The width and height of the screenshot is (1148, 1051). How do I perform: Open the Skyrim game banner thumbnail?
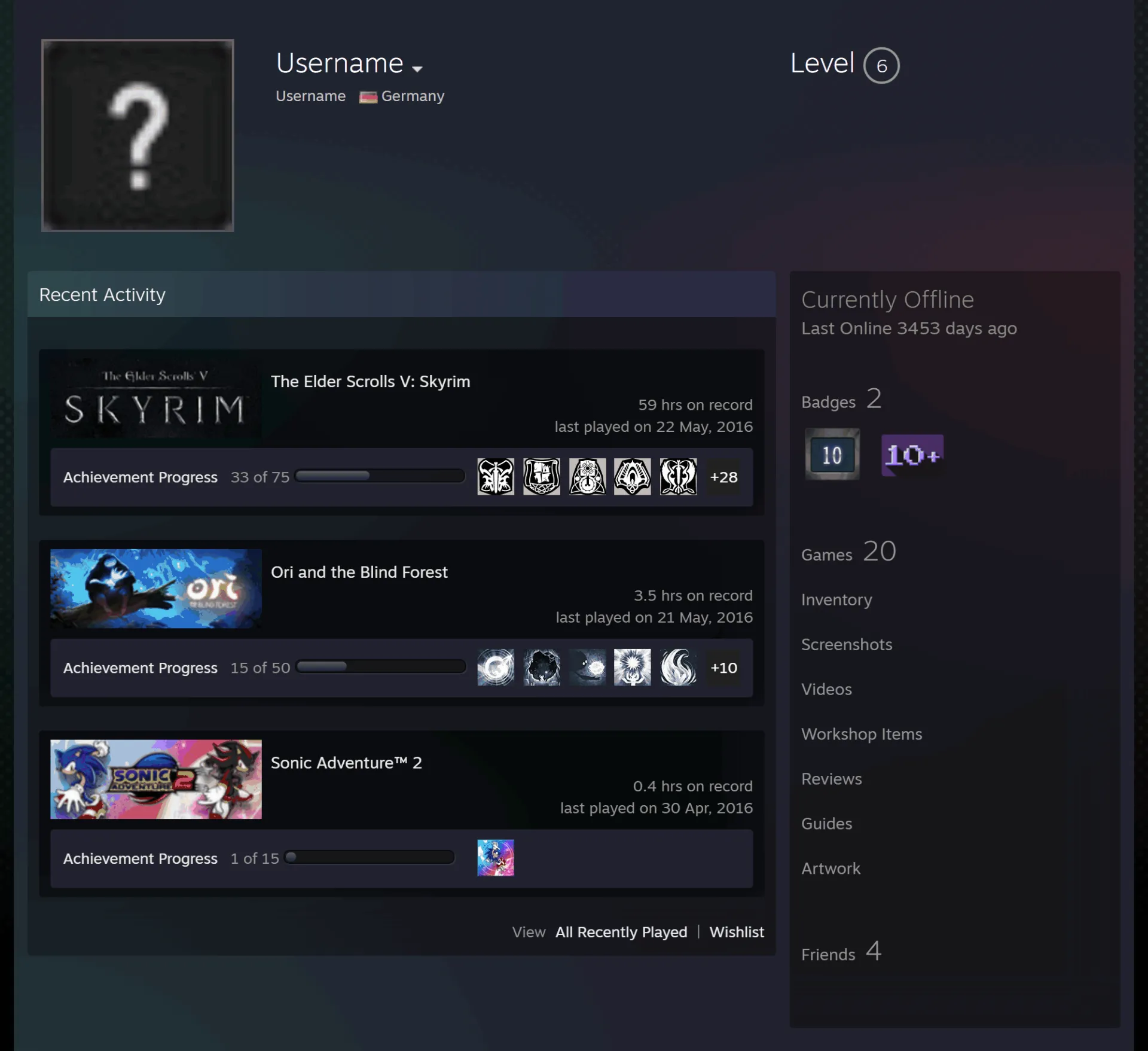pyautogui.click(x=156, y=398)
